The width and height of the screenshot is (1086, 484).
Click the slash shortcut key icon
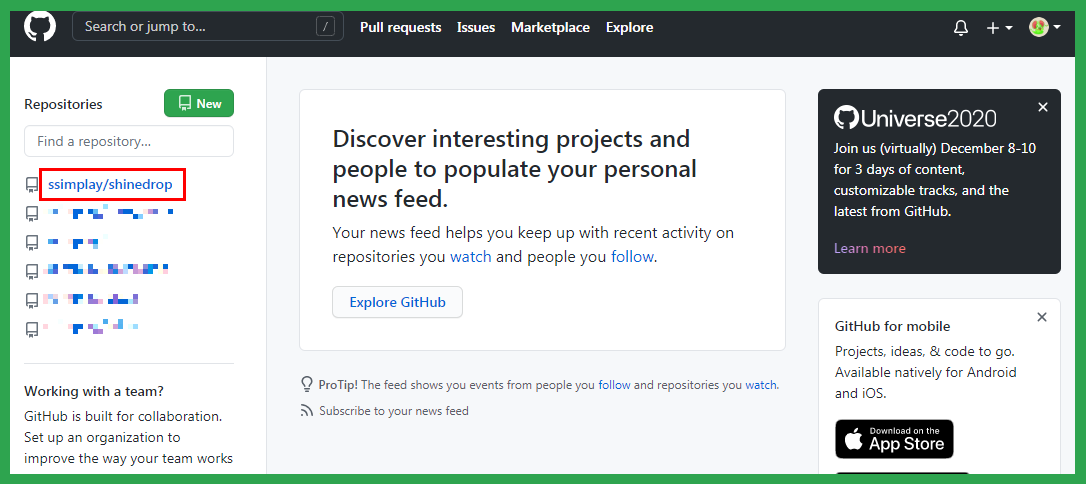pos(326,27)
